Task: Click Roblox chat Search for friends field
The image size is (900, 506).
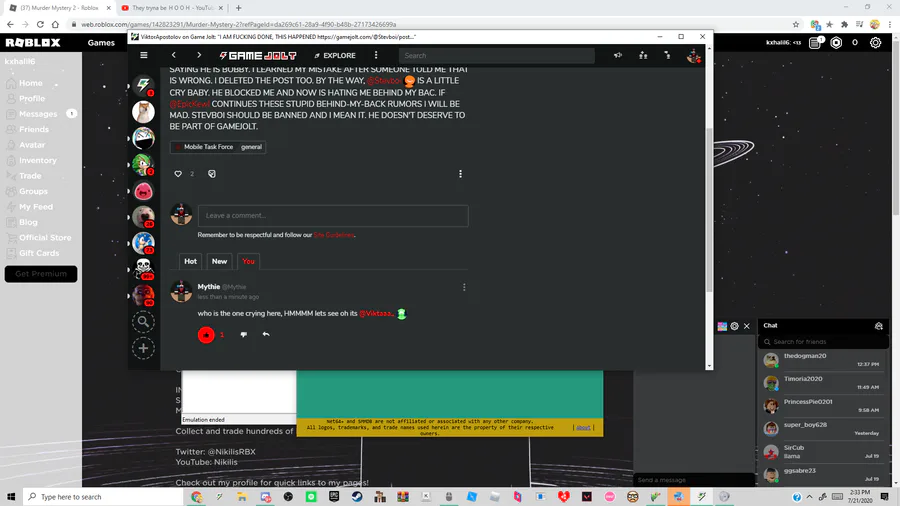Action: 823,342
